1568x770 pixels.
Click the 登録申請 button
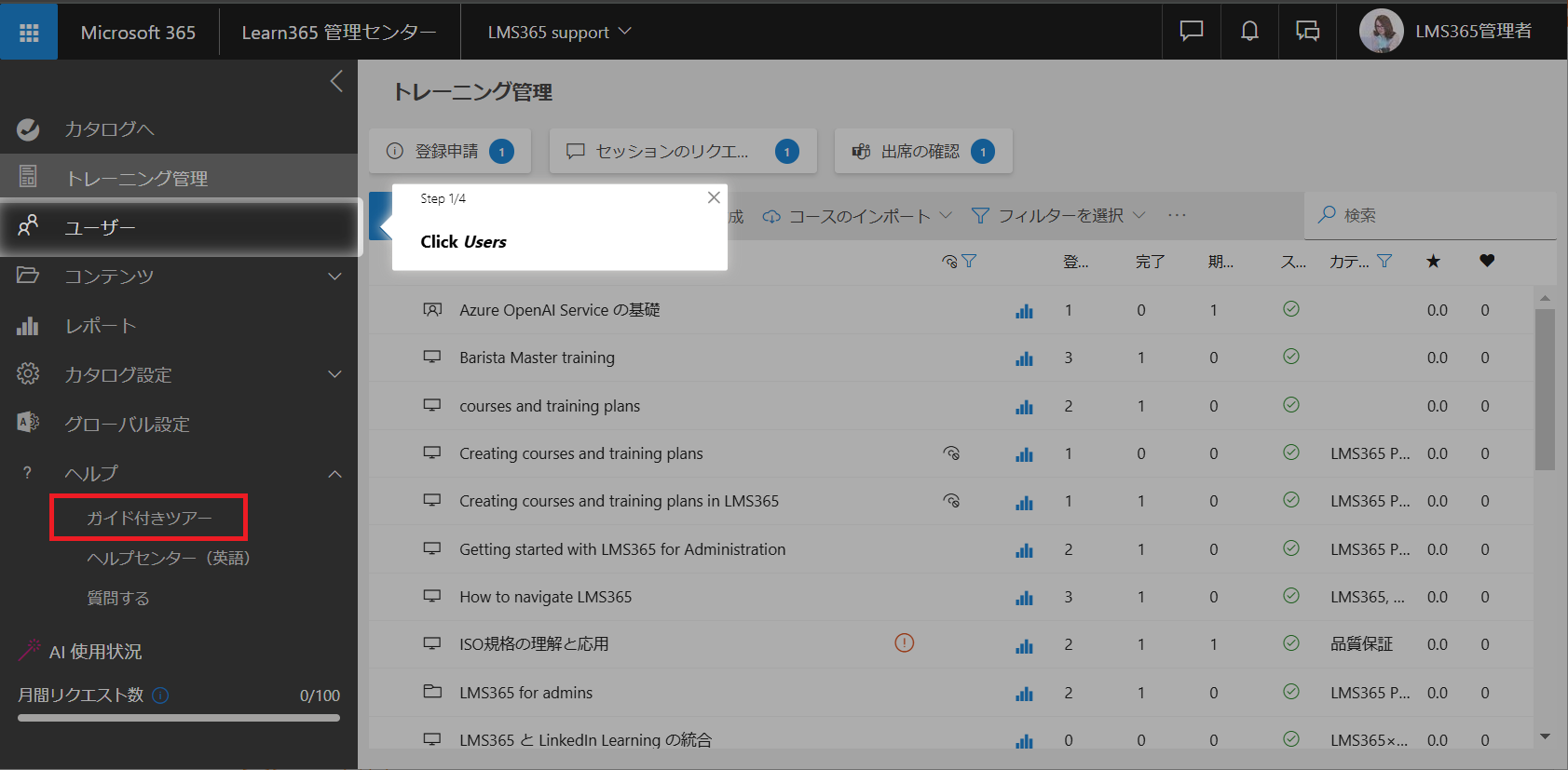pos(450,151)
